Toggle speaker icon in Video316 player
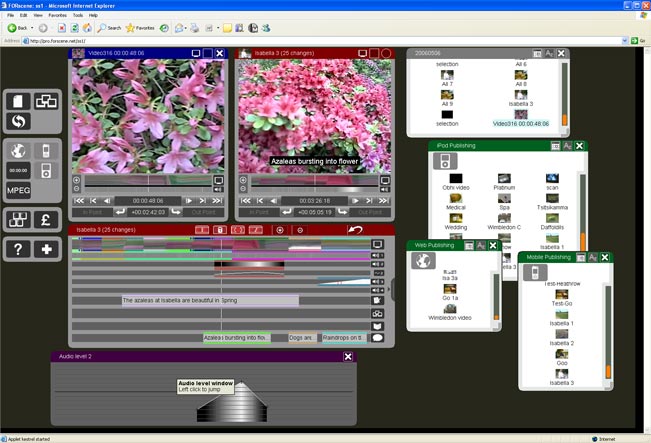The image size is (651, 443). coord(218,190)
